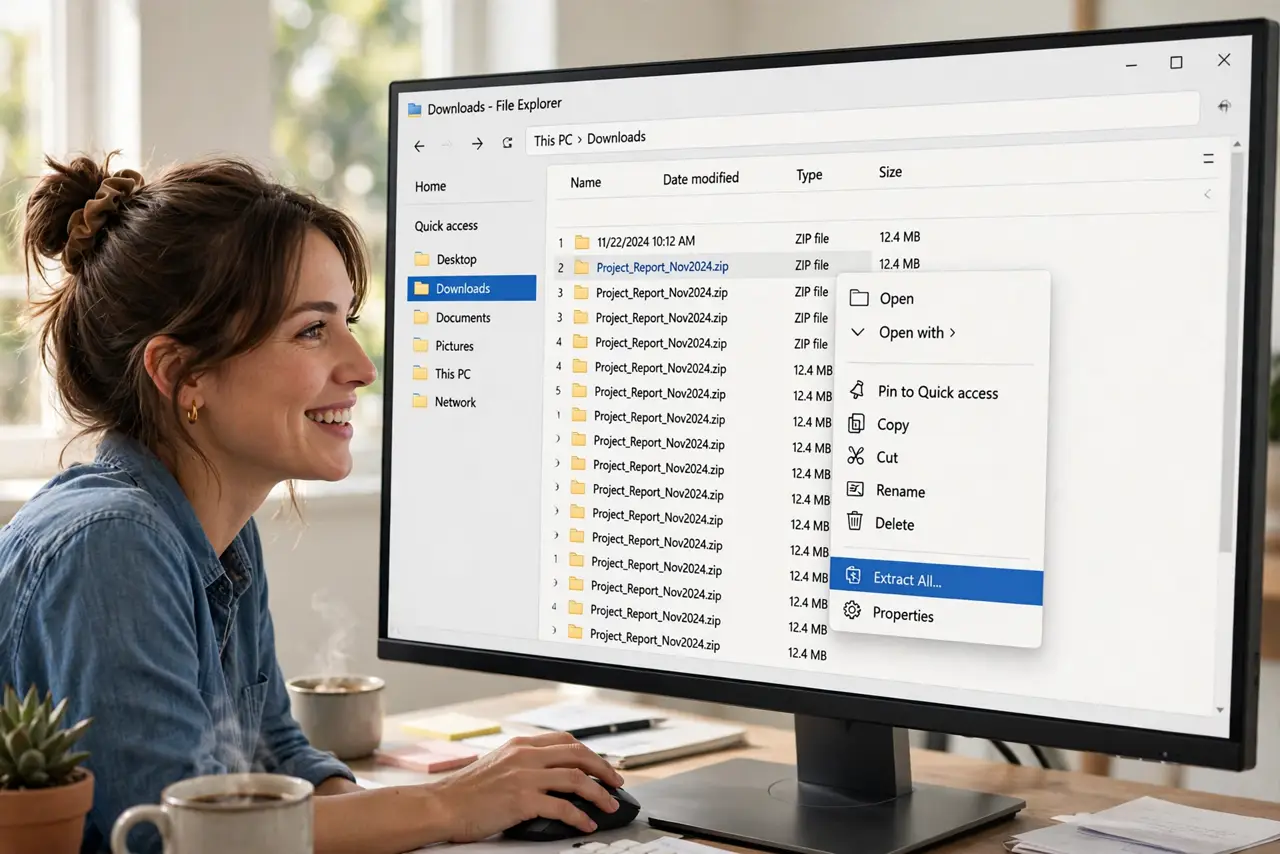Sort files by the Type column
Image resolution: width=1280 pixels, height=854 pixels.
point(809,175)
